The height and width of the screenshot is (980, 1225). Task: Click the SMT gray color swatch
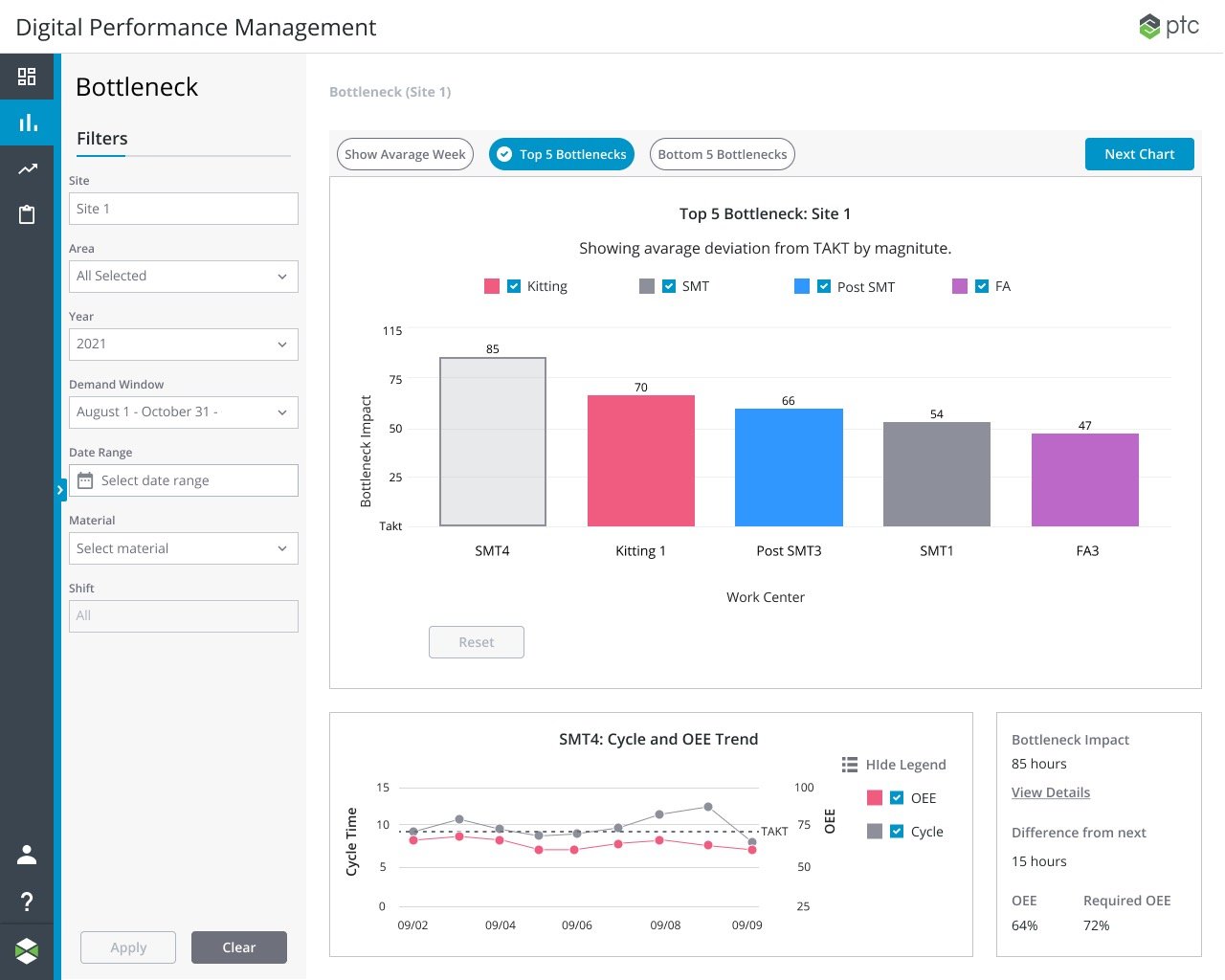647,286
